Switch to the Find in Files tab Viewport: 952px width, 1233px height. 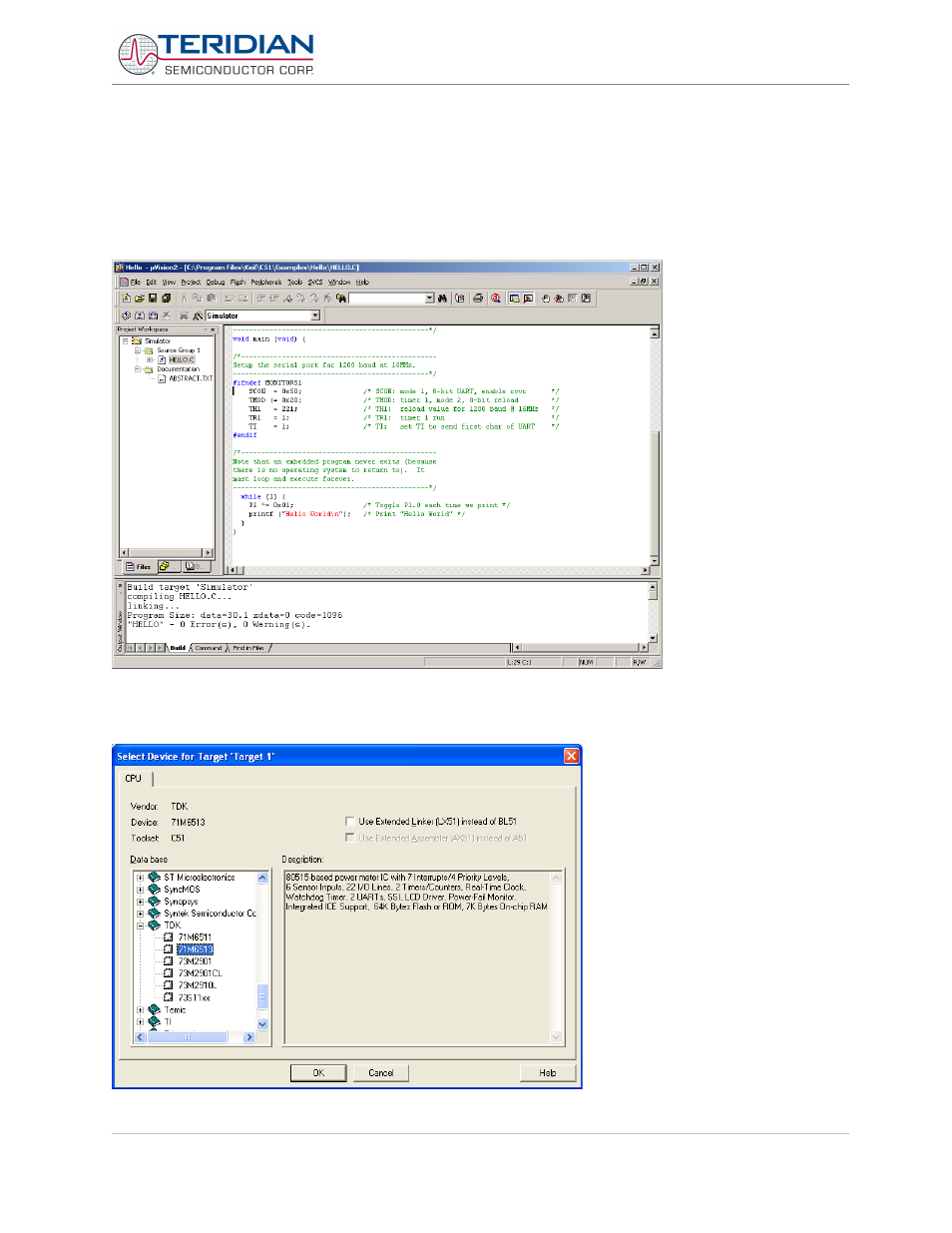tap(248, 648)
